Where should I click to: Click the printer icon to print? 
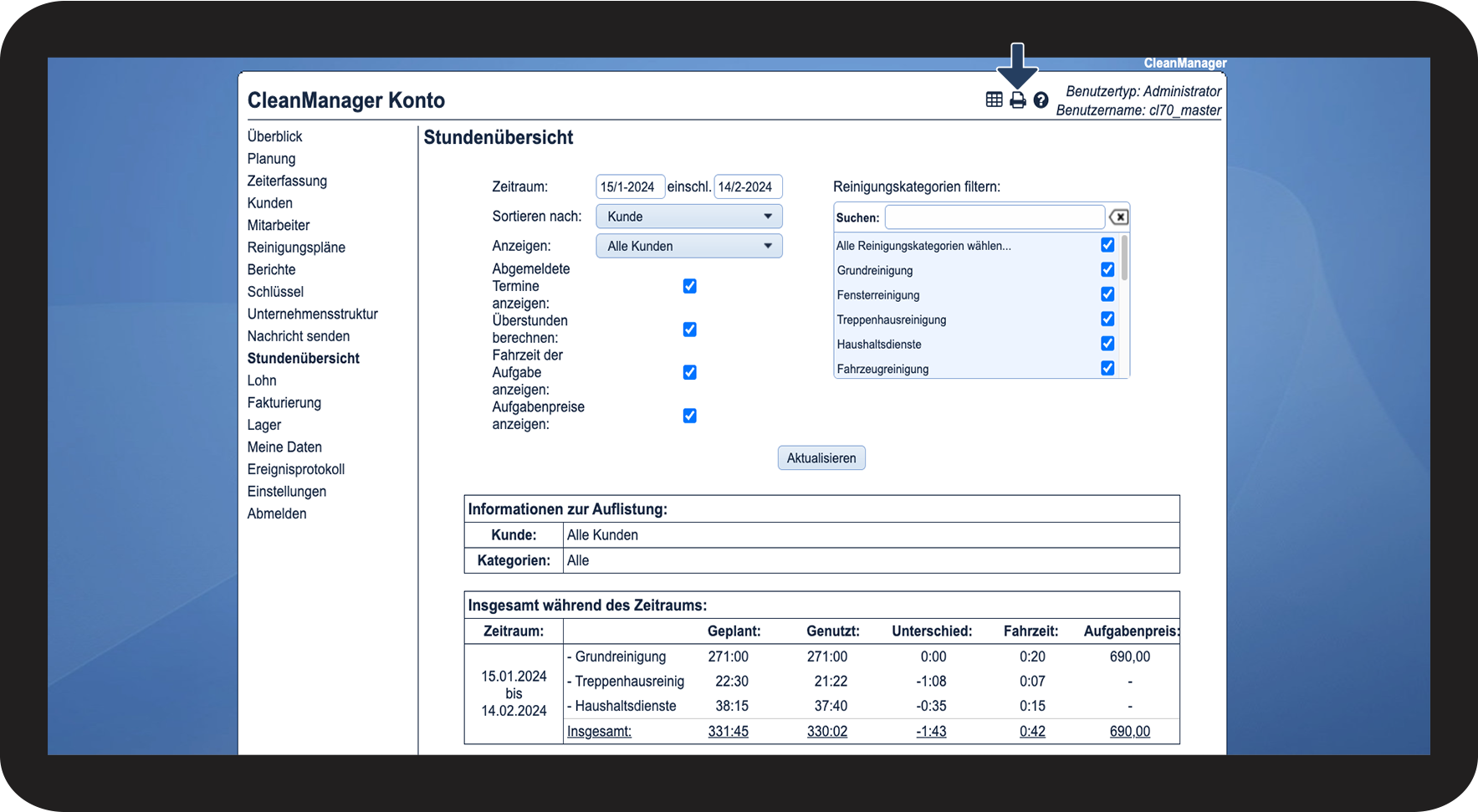(x=1017, y=100)
